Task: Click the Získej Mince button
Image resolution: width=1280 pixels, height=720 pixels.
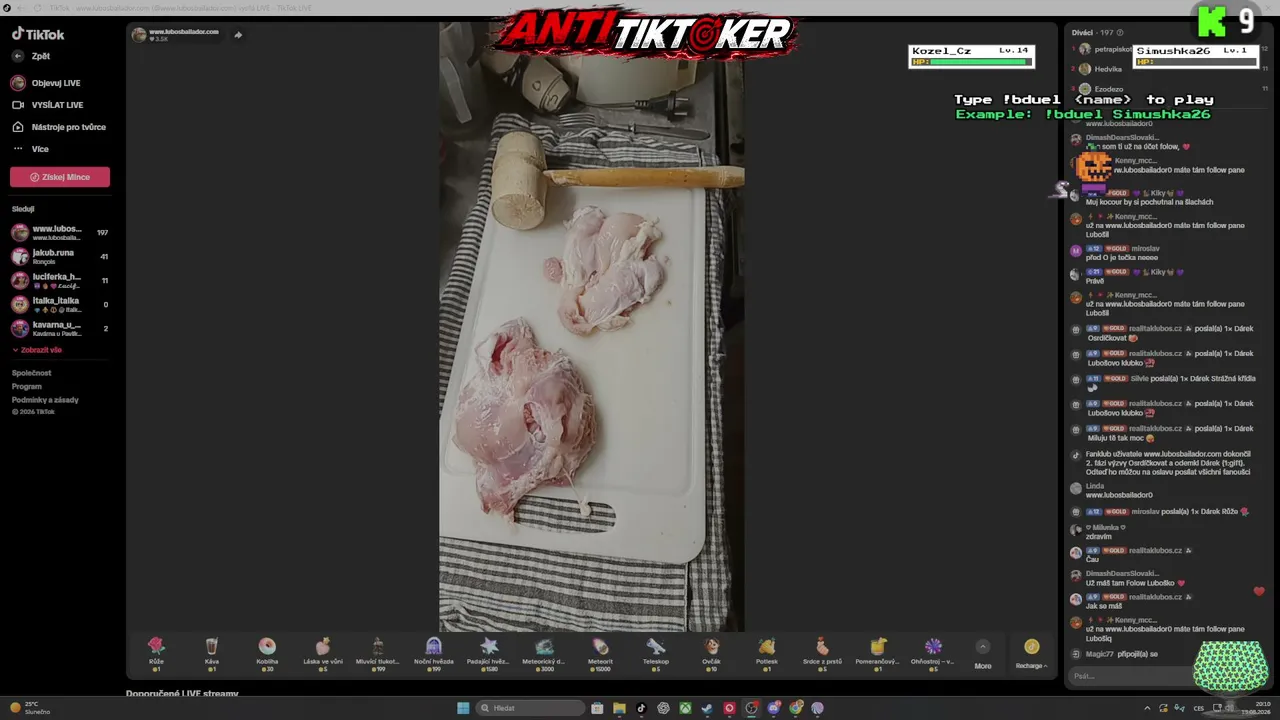Action: point(60,177)
